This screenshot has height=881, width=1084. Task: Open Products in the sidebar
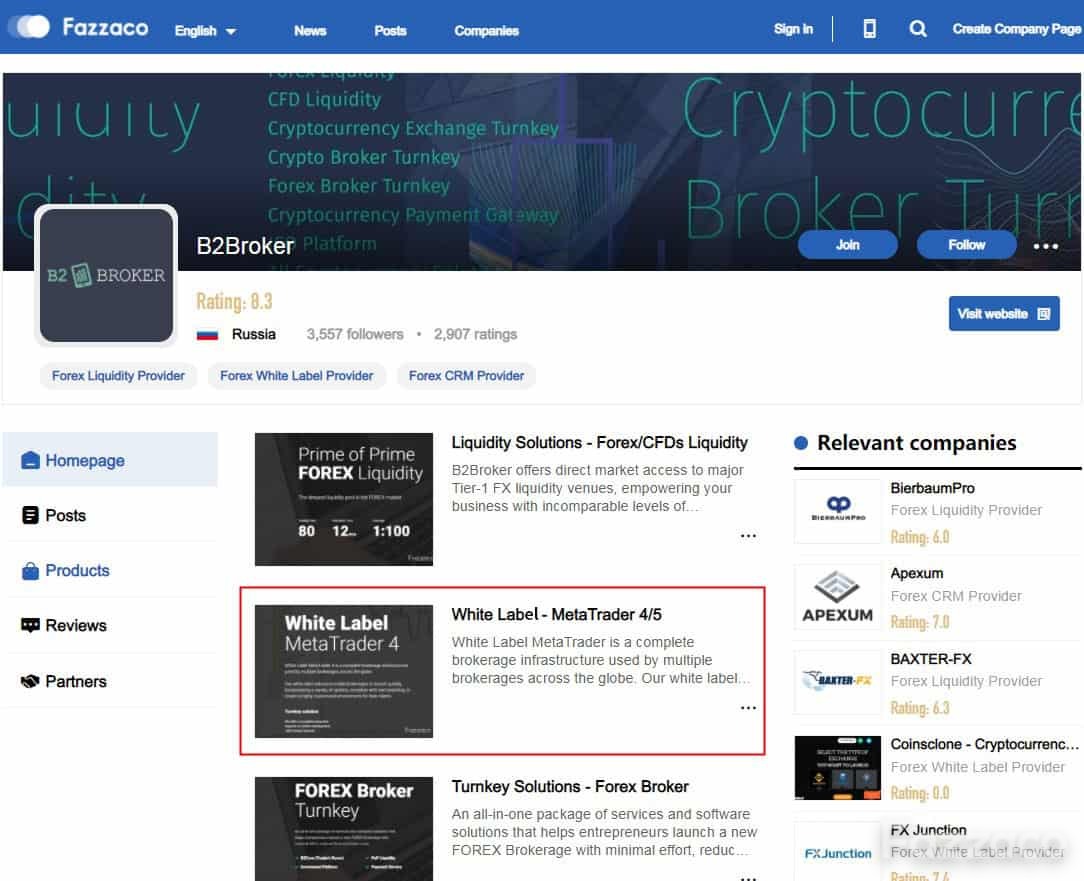(110, 571)
